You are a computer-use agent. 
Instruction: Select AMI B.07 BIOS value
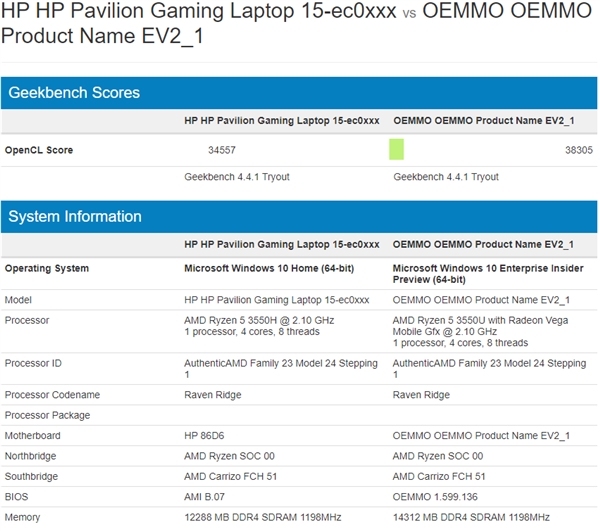point(207,496)
